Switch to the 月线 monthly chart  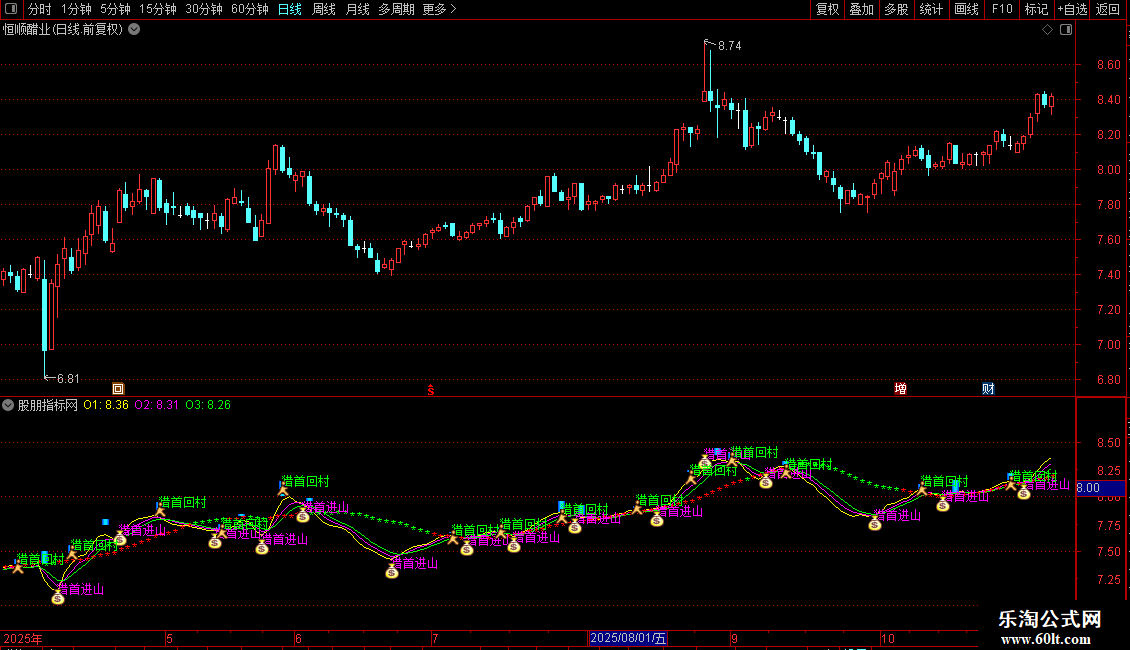click(x=357, y=9)
